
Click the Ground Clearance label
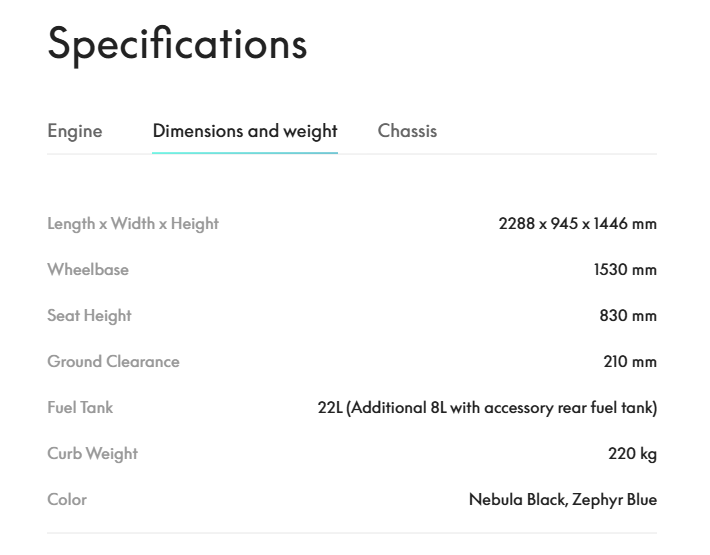point(113,361)
